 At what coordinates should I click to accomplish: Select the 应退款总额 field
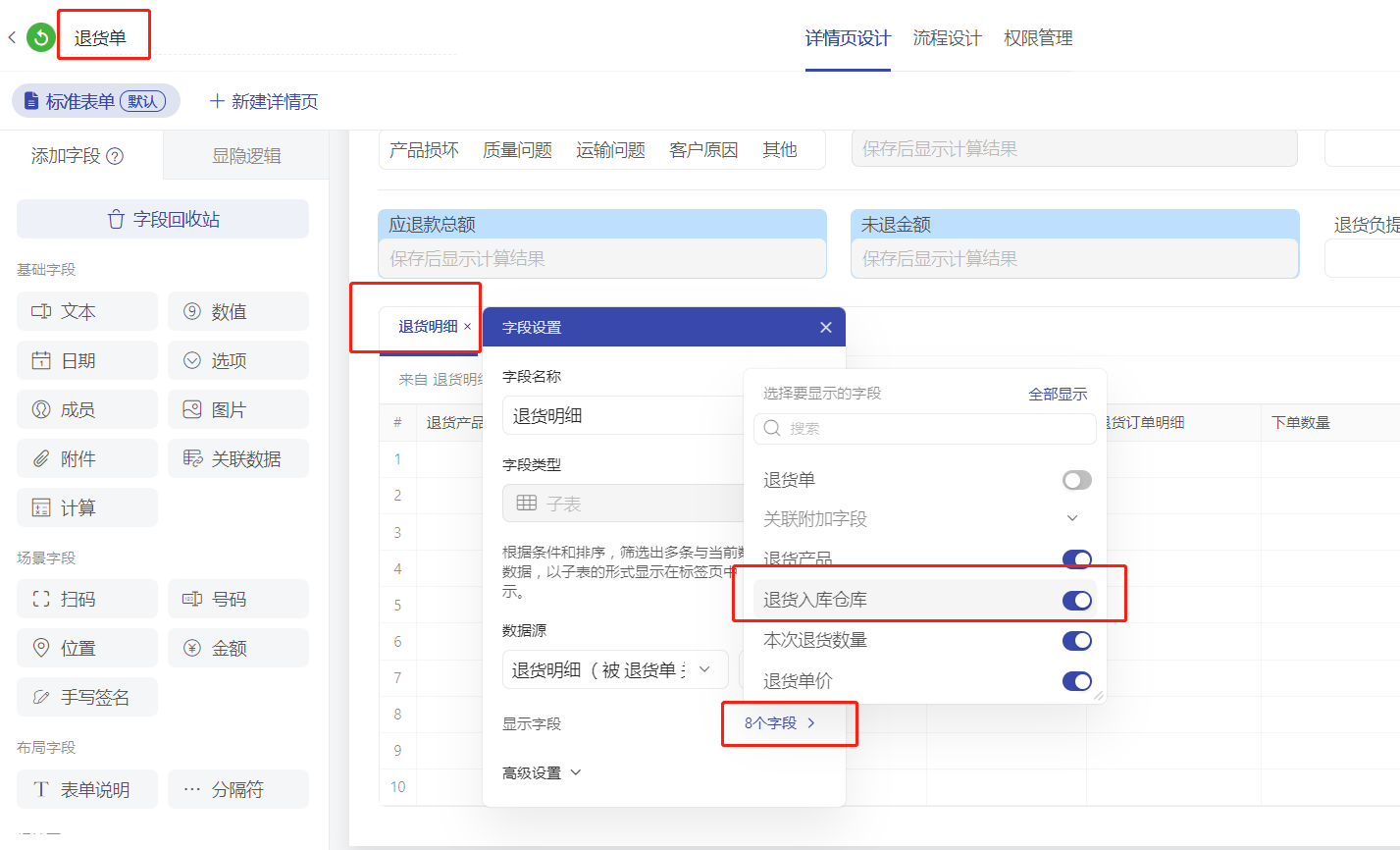pos(602,243)
